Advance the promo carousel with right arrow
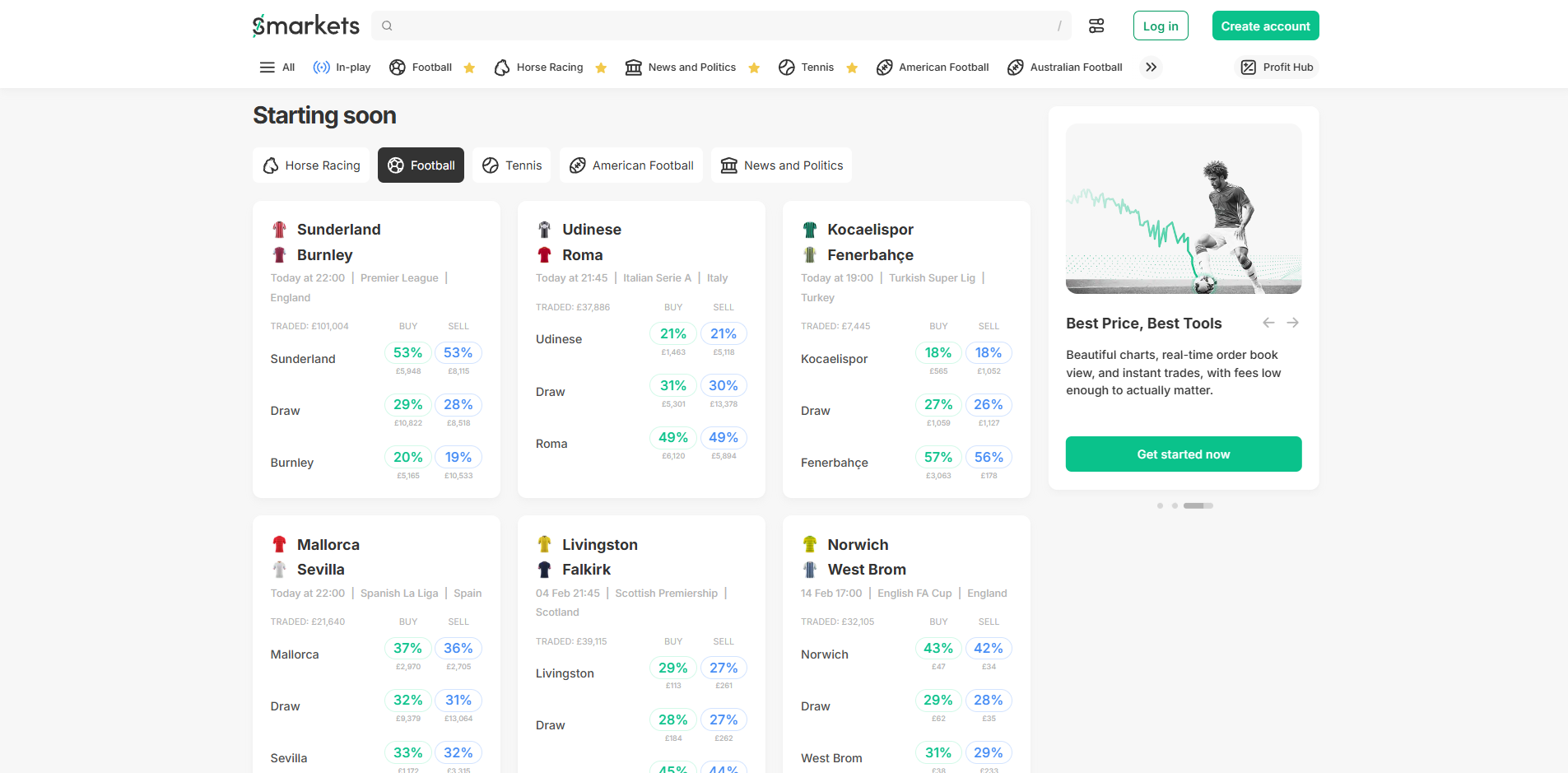This screenshot has height=773, width=1568. tap(1293, 323)
